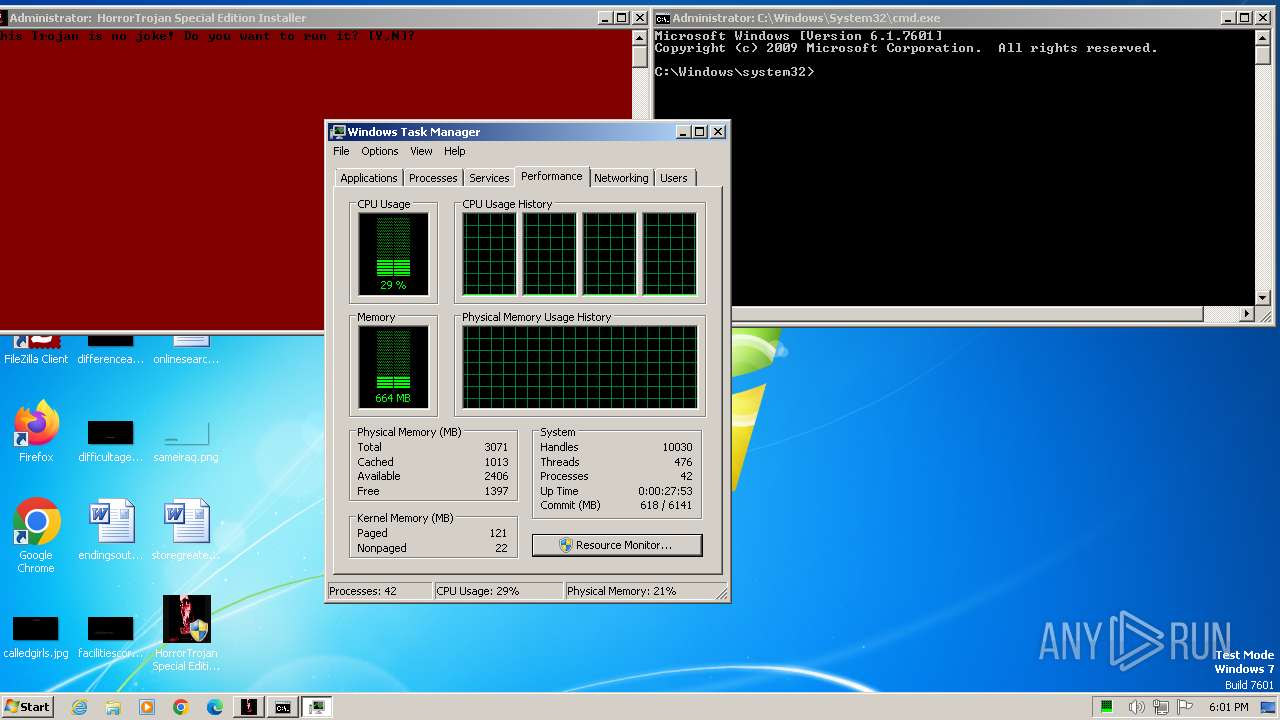
Task: Click the cmd.exe vertical scrollbar down arrow
Action: pyautogui.click(x=1262, y=298)
